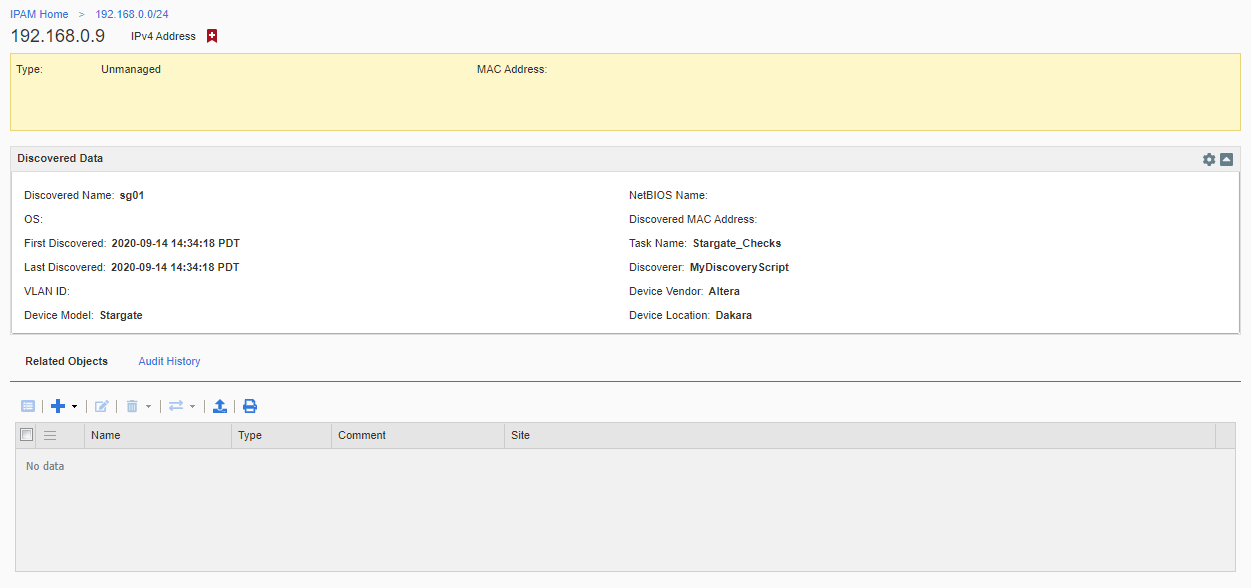
Task: Click the red bookmark icon beside IPv4 Address
Action: click(x=212, y=36)
